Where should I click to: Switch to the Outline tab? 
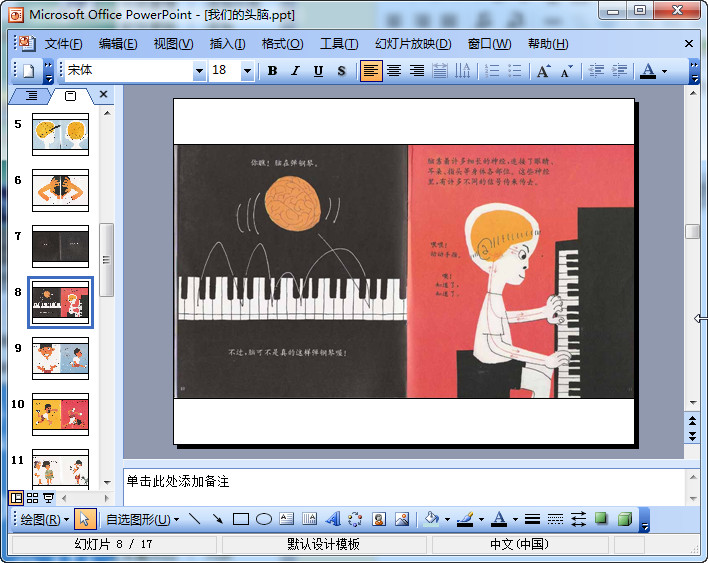[x=31, y=95]
